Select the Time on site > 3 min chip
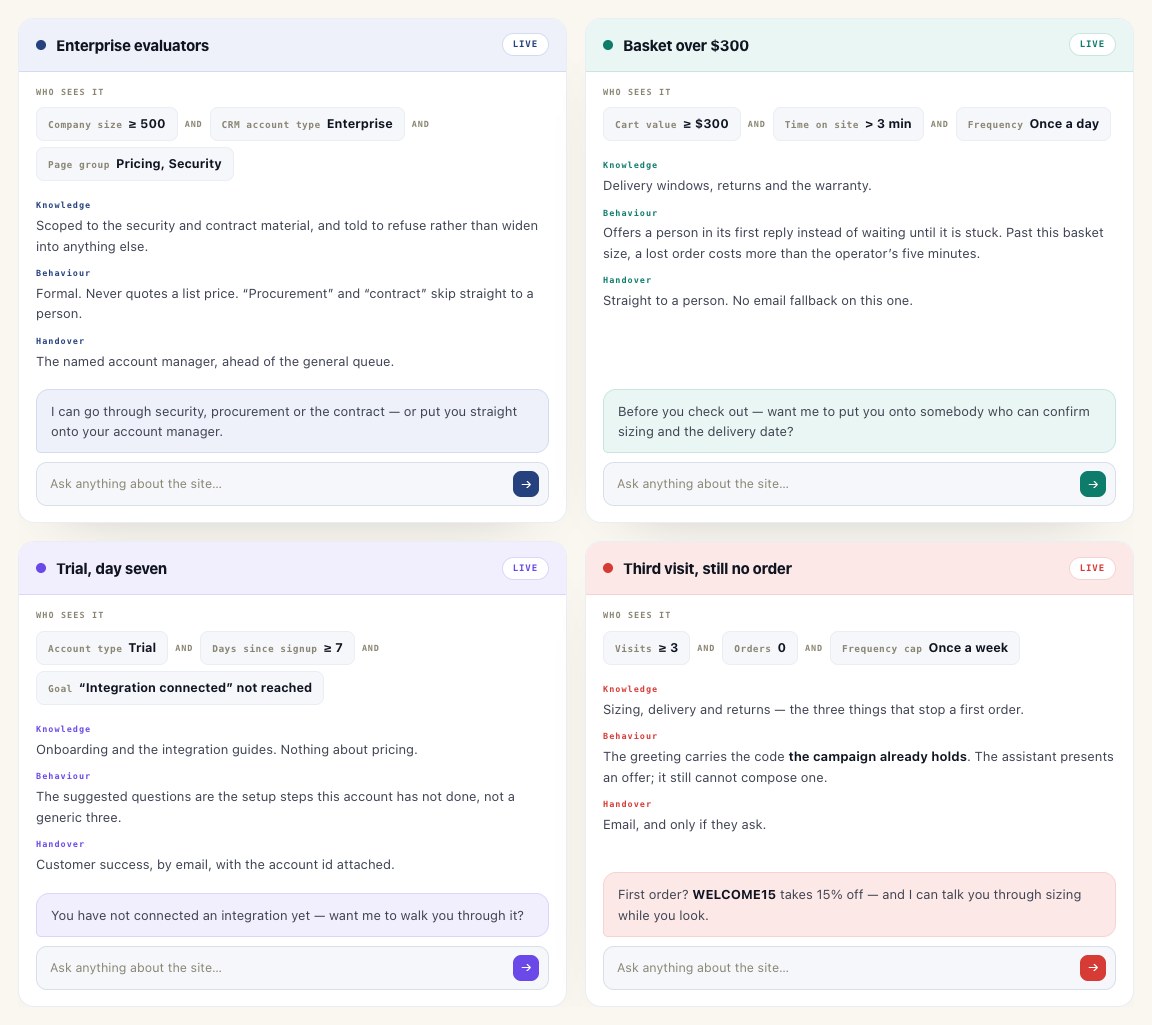The image size is (1152, 1025). point(848,124)
